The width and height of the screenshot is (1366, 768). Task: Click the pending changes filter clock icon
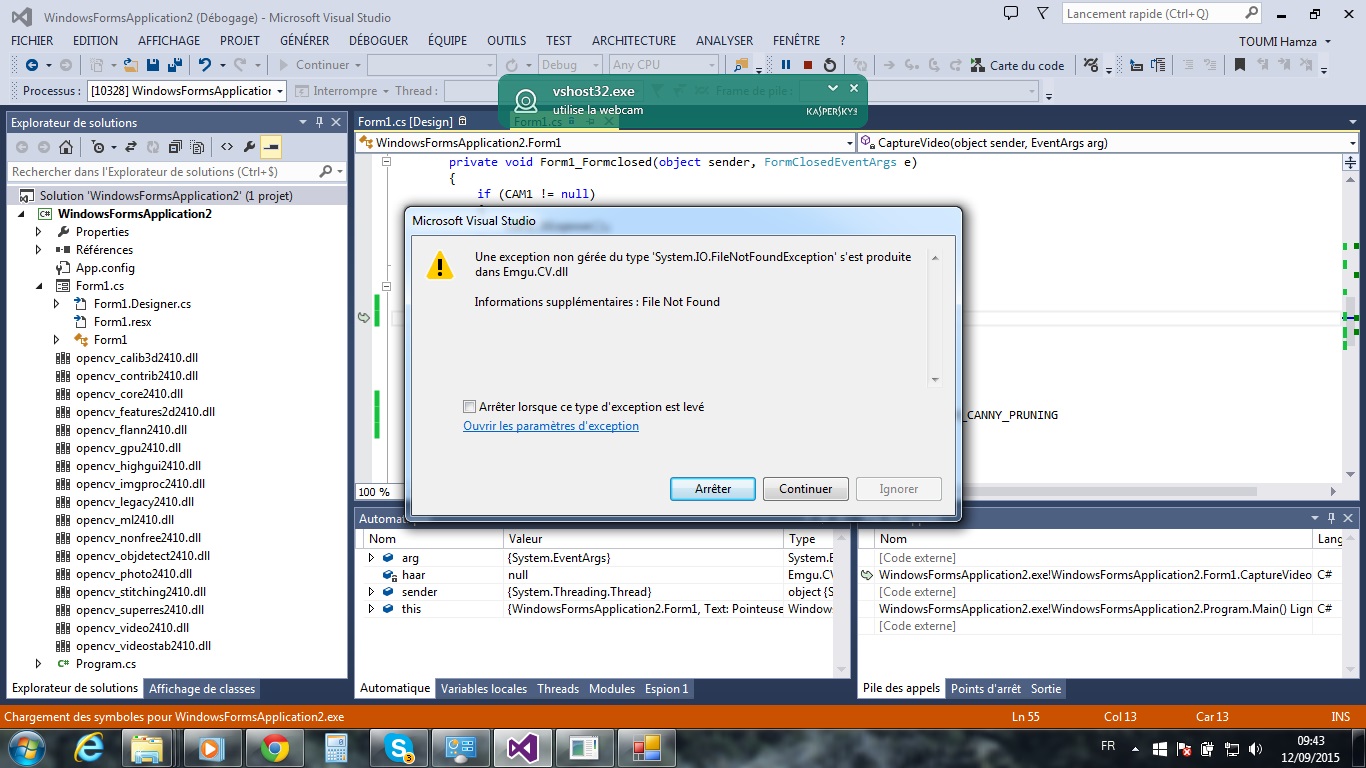[97, 147]
